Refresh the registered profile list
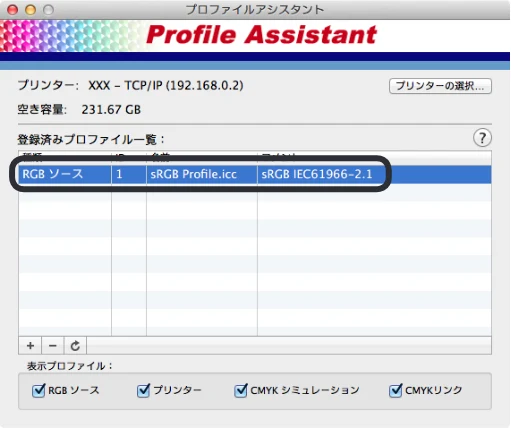The width and height of the screenshot is (511, 428). [x=75, y=346]
